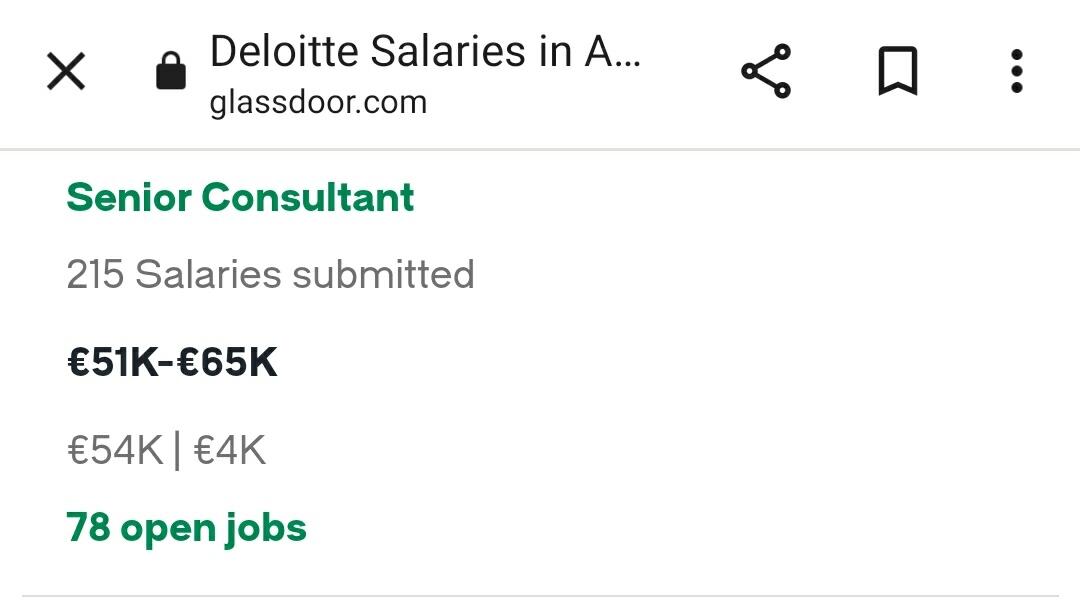Viewport: 1080px width, 609px height.
Task: Close the browser custom tab
Action: point(66,72)
